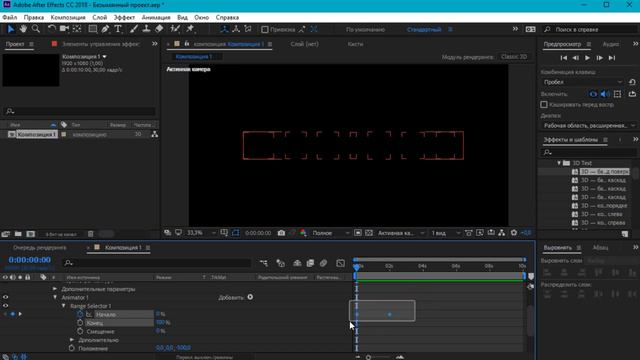Select the Pen tool
Viewport: 640px width, 360px height.
coord(105,29)
